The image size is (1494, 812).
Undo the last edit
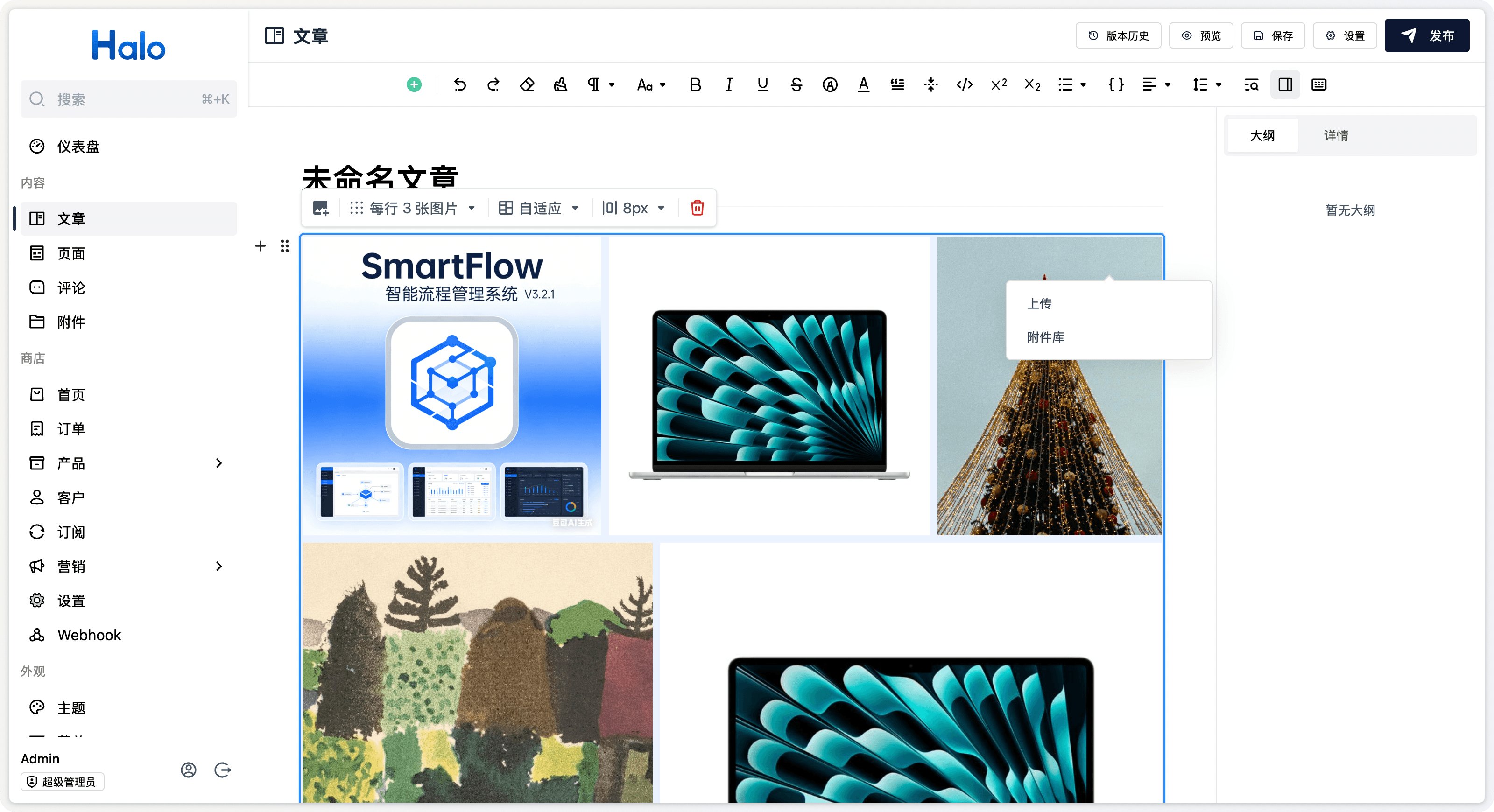click(x=459, y=84)
